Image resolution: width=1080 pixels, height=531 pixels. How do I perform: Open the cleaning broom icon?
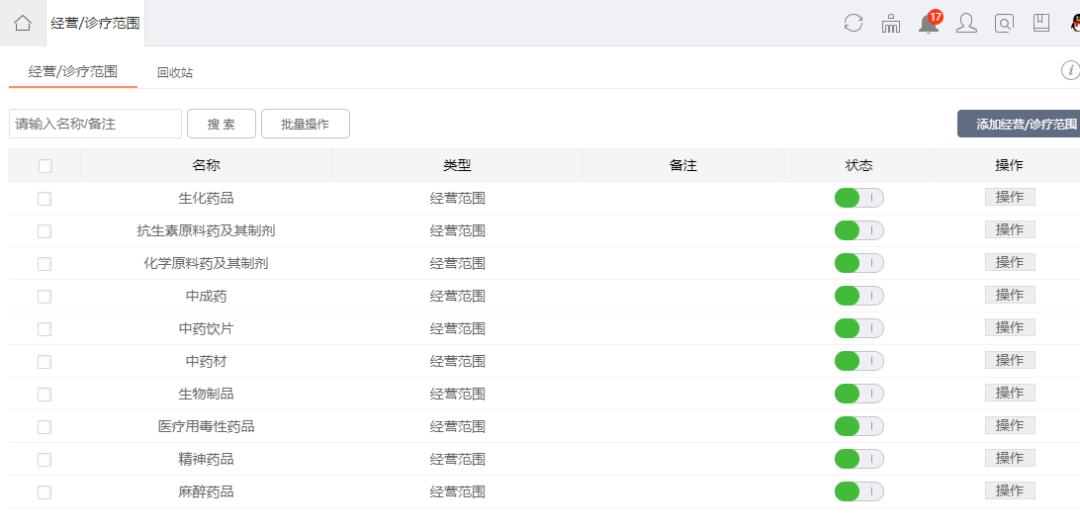click(891, 23)
